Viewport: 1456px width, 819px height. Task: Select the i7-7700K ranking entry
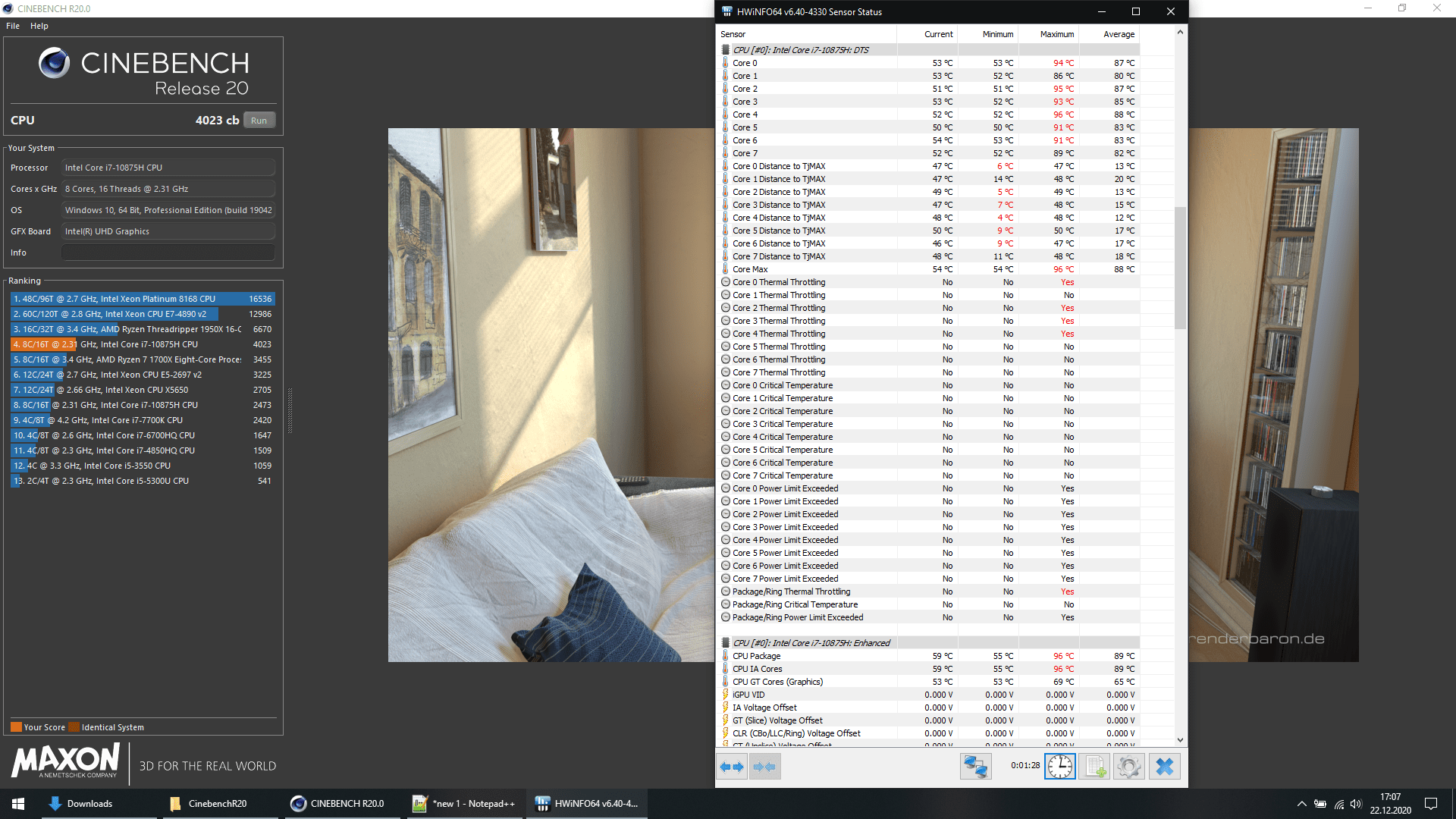[x=142, y=420]
